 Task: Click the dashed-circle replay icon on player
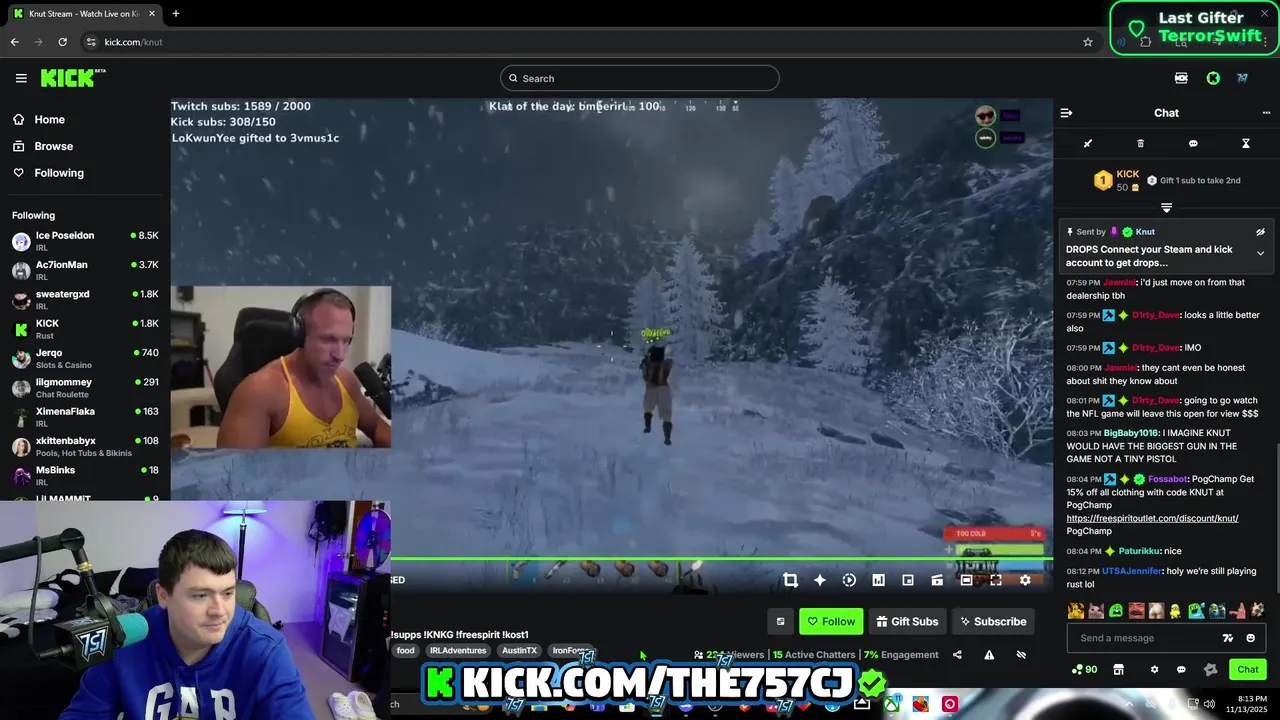click(x=849, y=580)
